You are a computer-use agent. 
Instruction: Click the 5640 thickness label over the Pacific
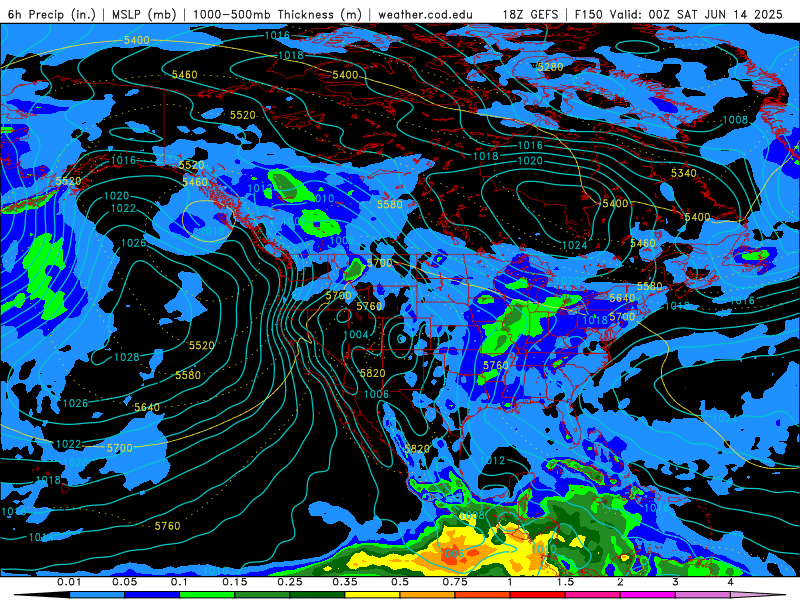[x=147, y=407]
